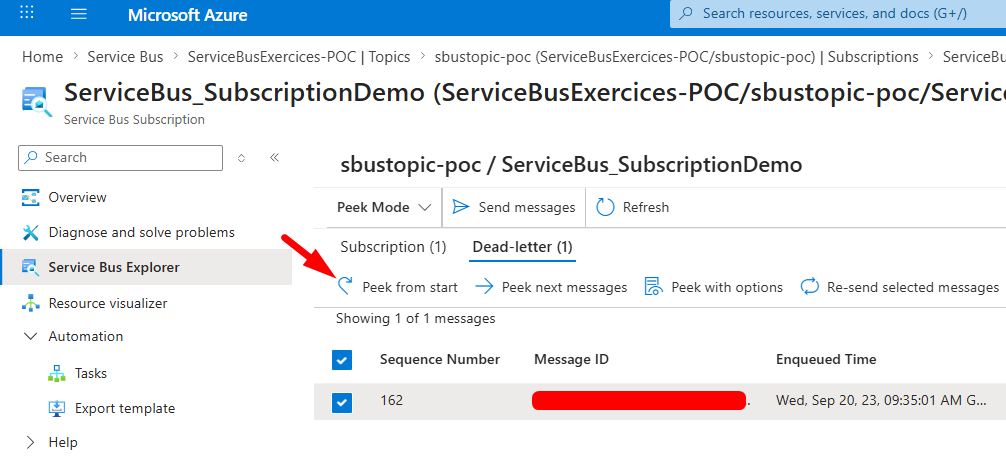Focus the global search resources box
Image resolution: width=1006 pixels, height=468 pixels.
(x=837, y=13)
